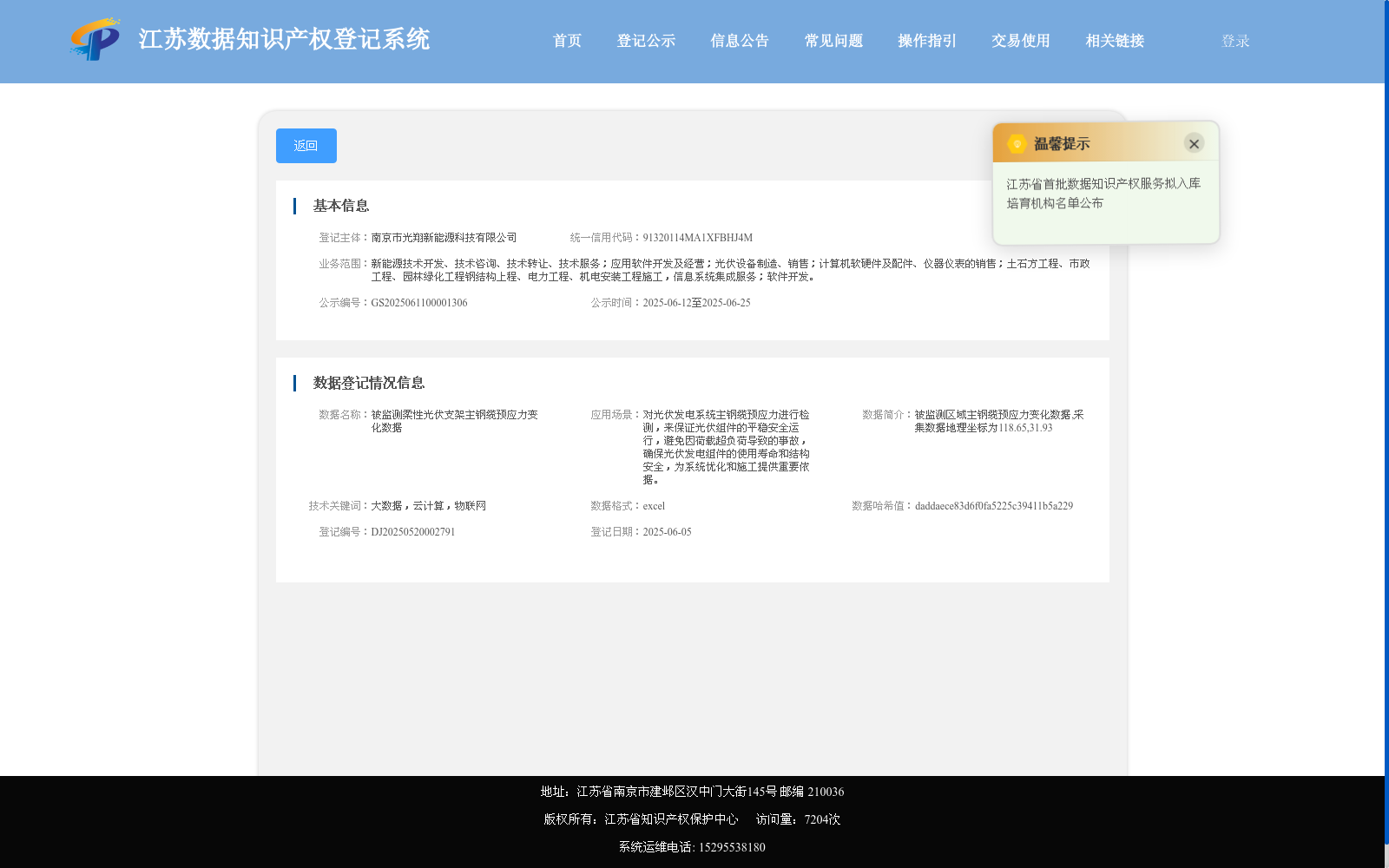Click the yellow hexagon tip icon
This screenshot has width=1389, height=868.
pos(1017,144)
